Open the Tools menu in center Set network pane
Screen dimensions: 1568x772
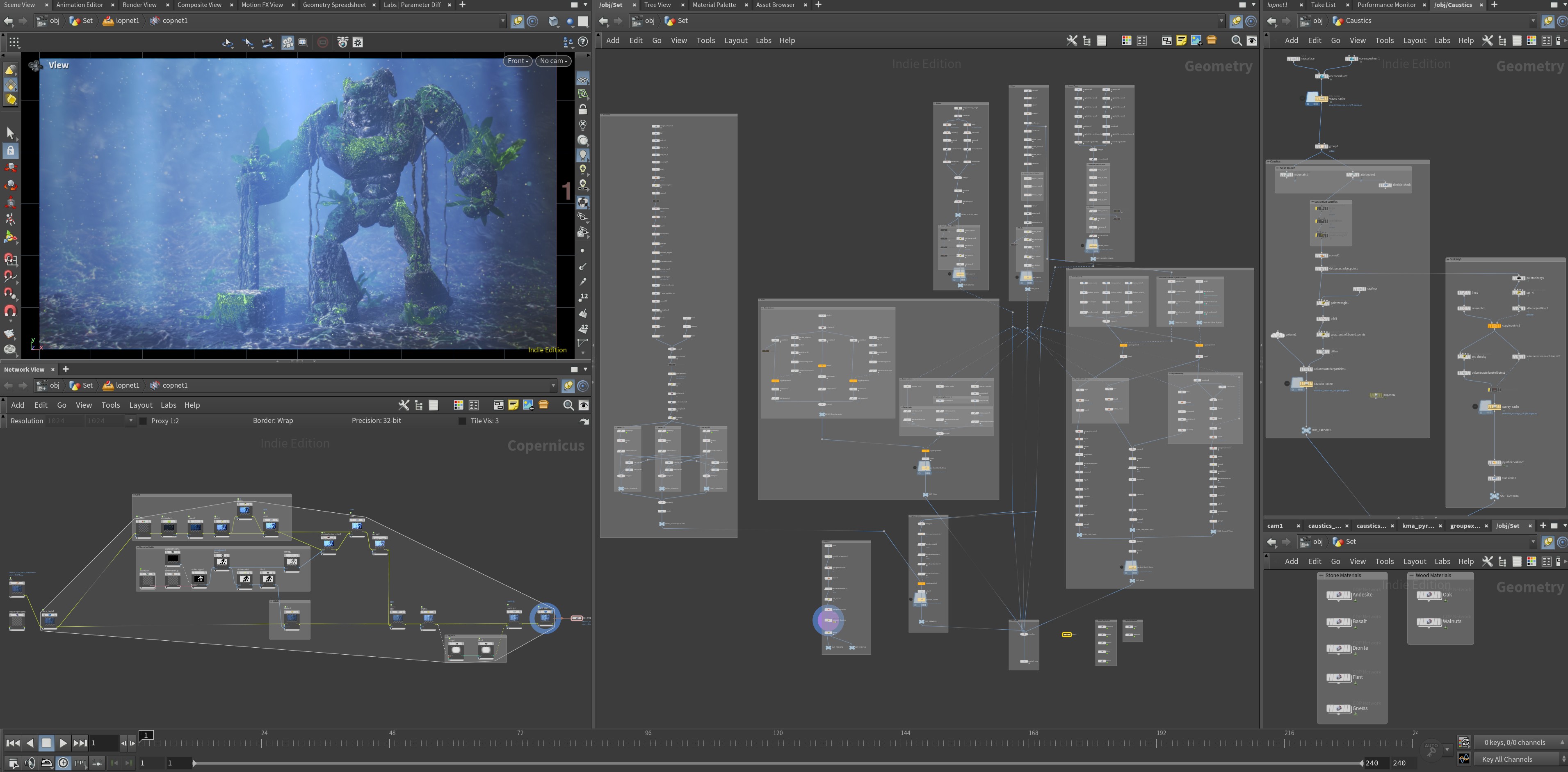(x=705, y=40)
